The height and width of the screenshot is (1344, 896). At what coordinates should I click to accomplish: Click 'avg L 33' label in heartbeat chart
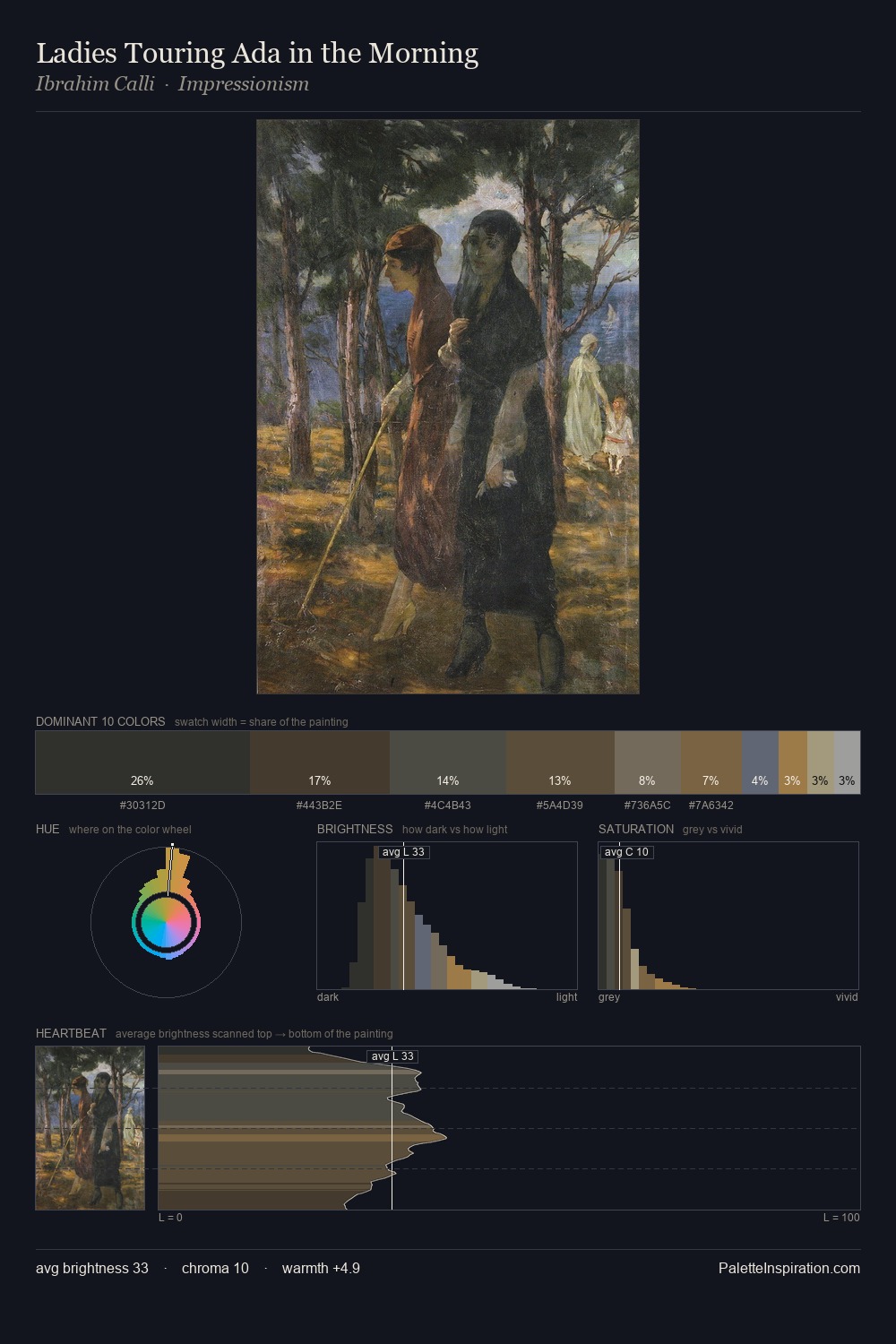tap(392, 1056)
